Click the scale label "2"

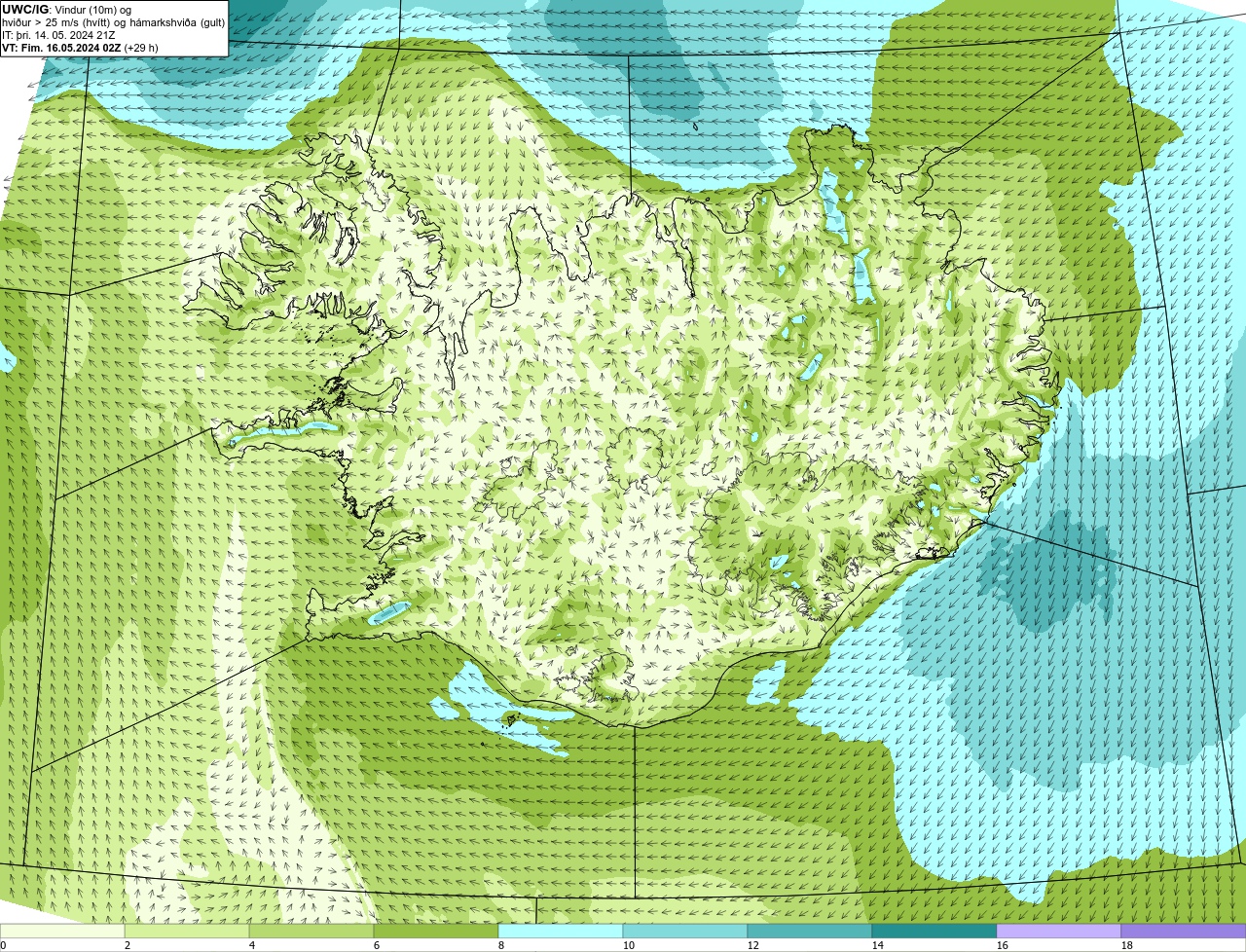pos(128,945)
